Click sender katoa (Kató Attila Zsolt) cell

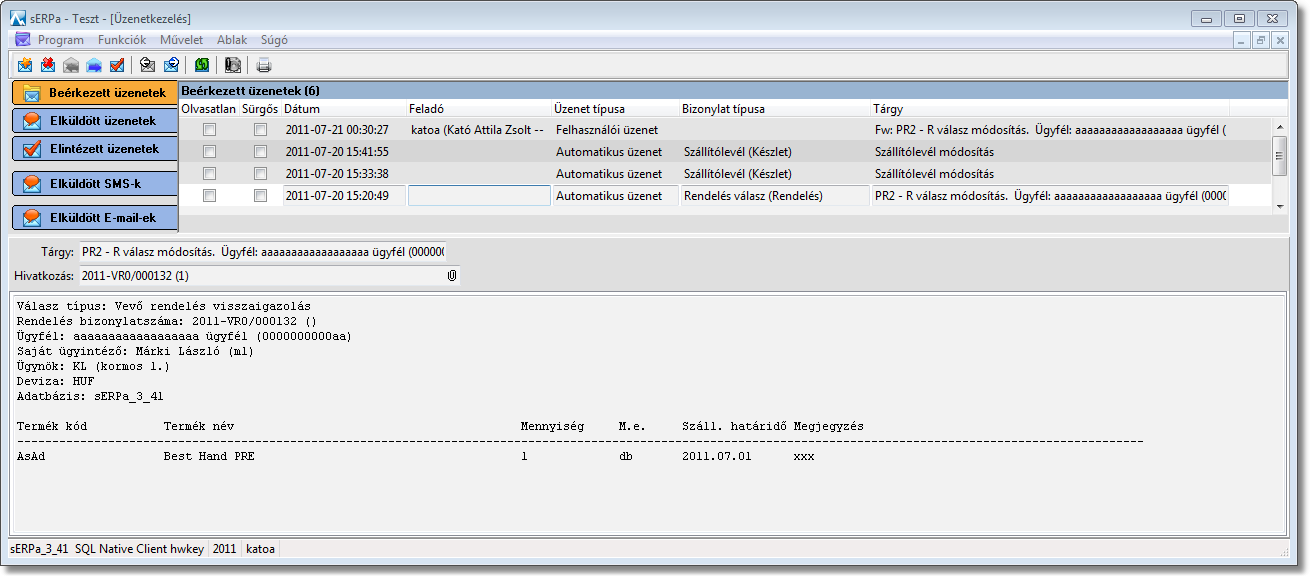click(478, 130)
